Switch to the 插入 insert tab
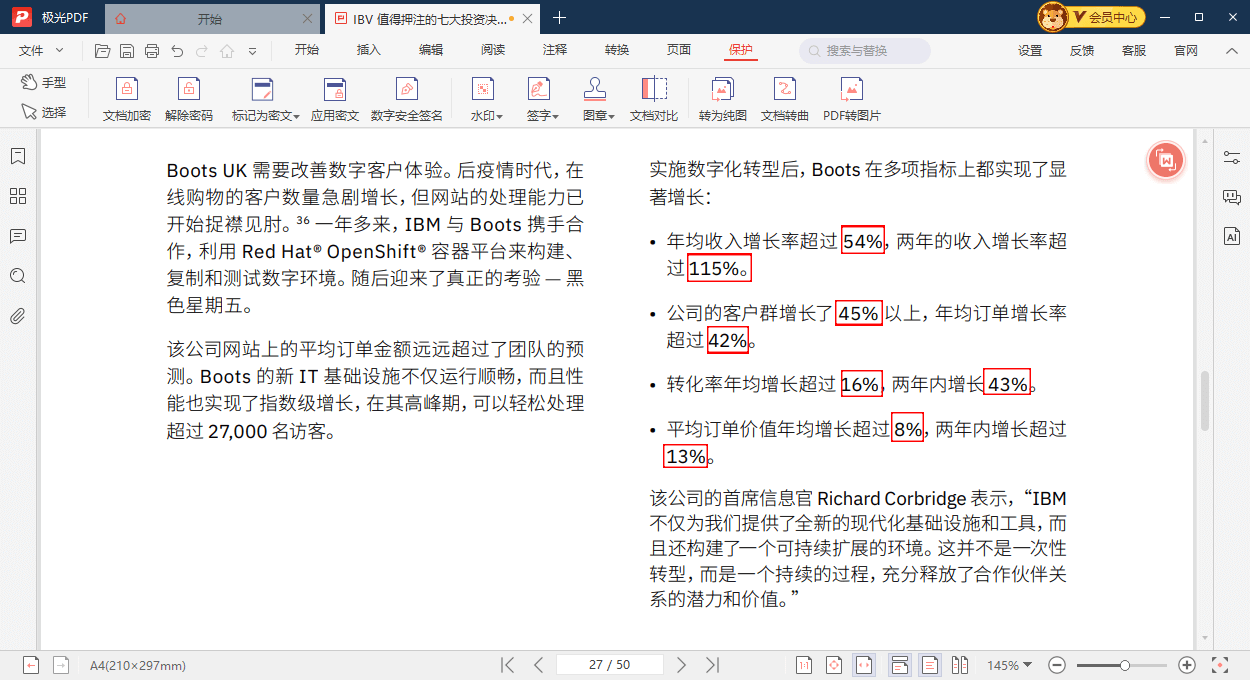1250x680 pixels. pyautogui.click(x=369, y=50)
